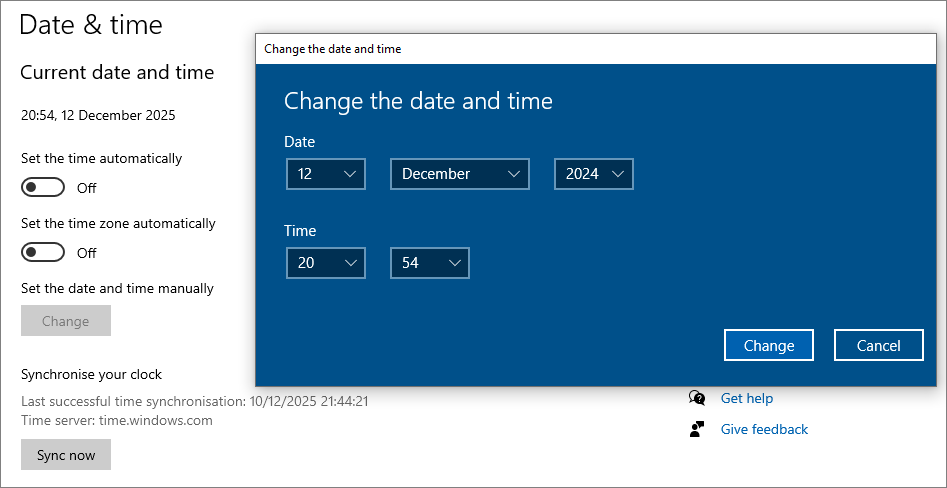Click greyed Change button under manual setting
Screen dimensions: 947x488
66,321
